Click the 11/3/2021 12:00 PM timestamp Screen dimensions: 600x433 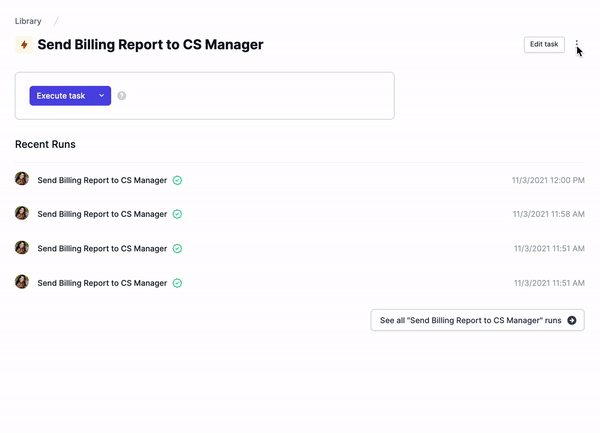(x=548, y=180)
